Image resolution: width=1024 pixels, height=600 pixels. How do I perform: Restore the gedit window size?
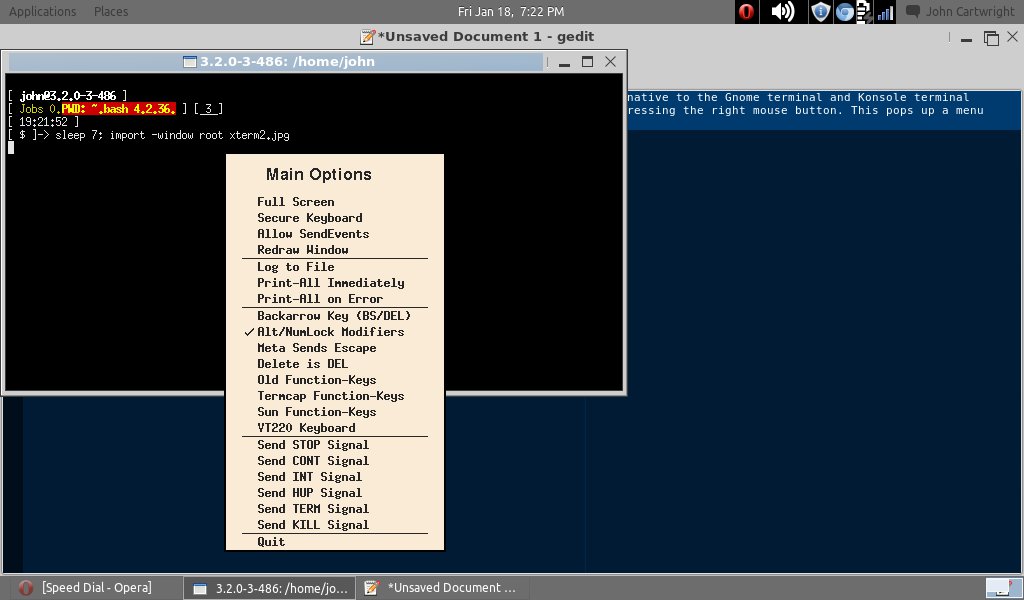991,38
